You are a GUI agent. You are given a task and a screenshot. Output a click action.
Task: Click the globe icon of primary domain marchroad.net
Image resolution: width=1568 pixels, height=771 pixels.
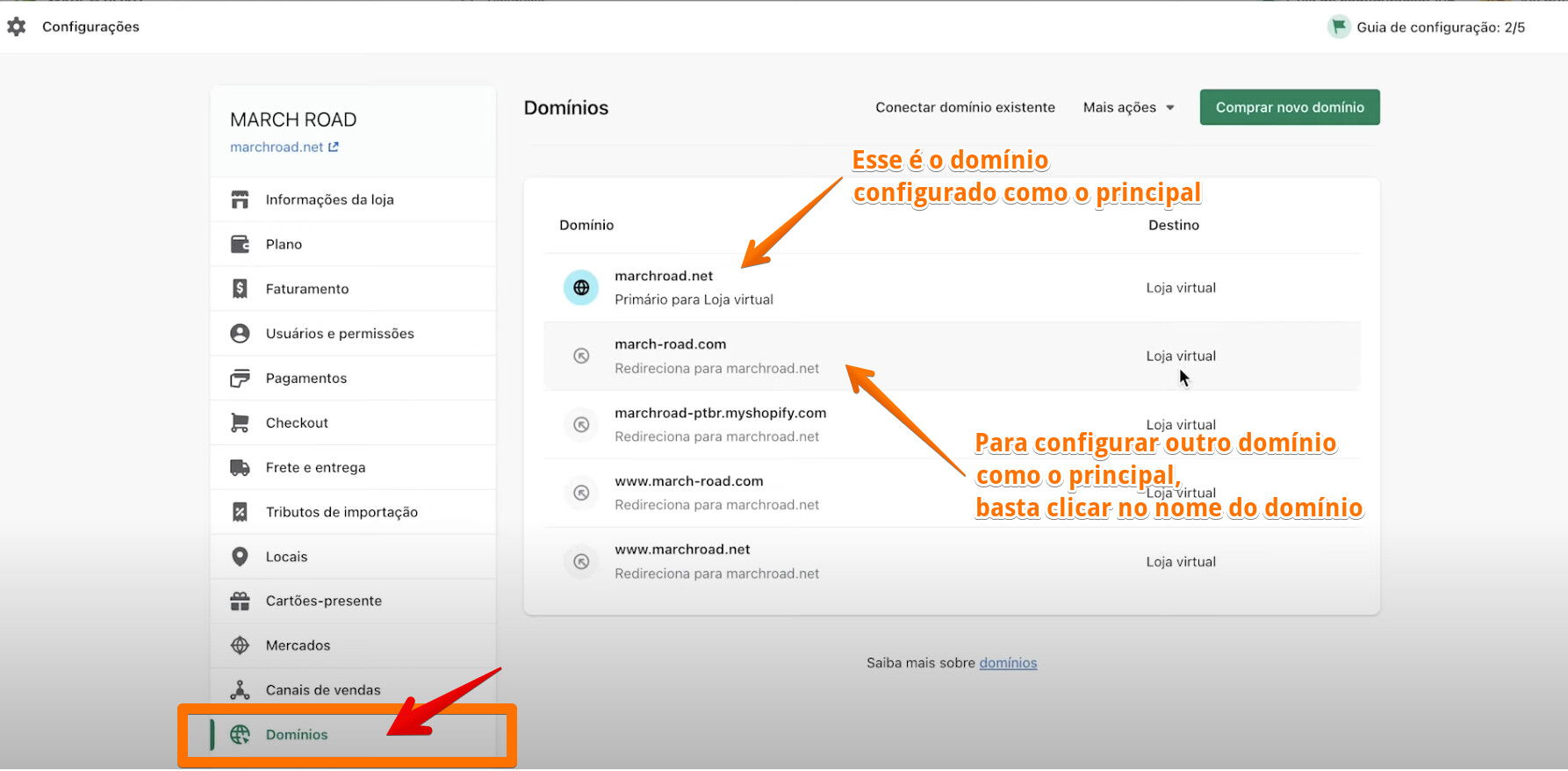point(581,288)
